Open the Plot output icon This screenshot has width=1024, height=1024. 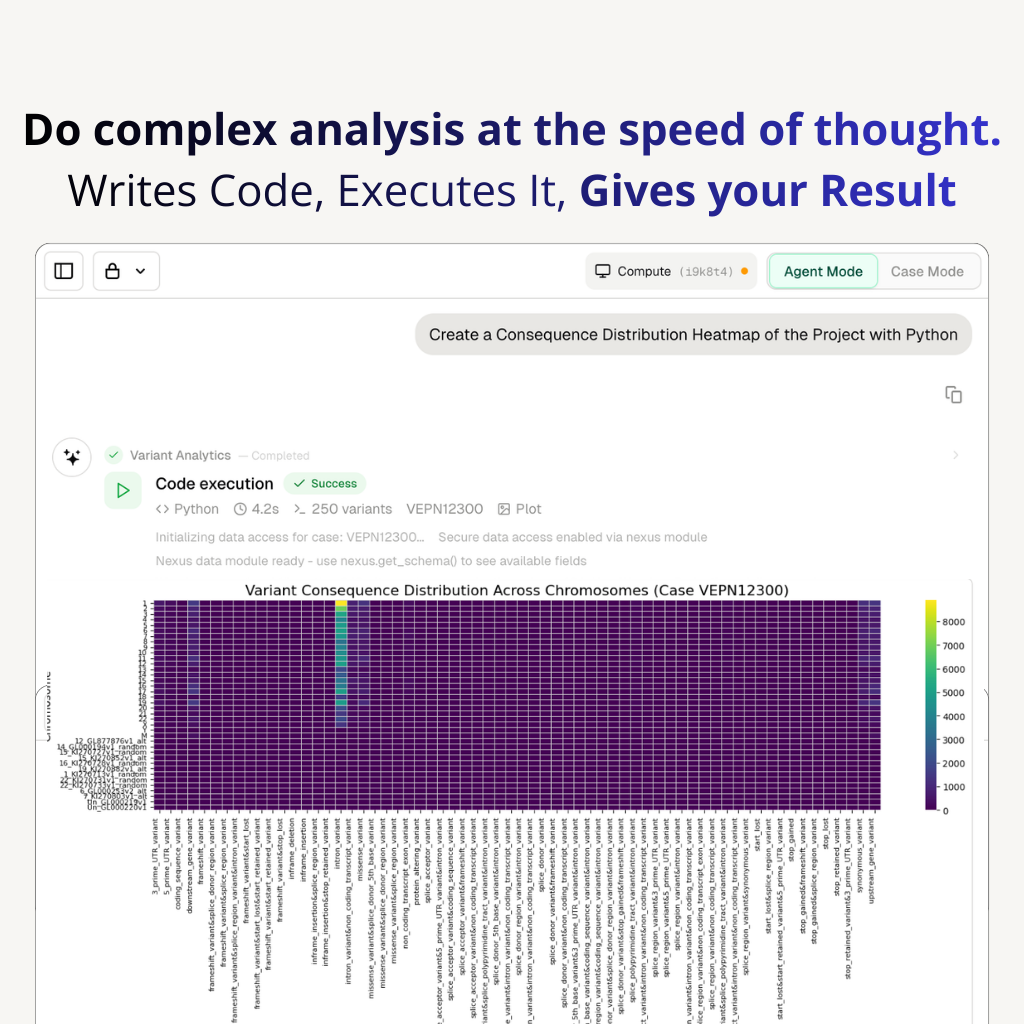[x=506, y=509]
